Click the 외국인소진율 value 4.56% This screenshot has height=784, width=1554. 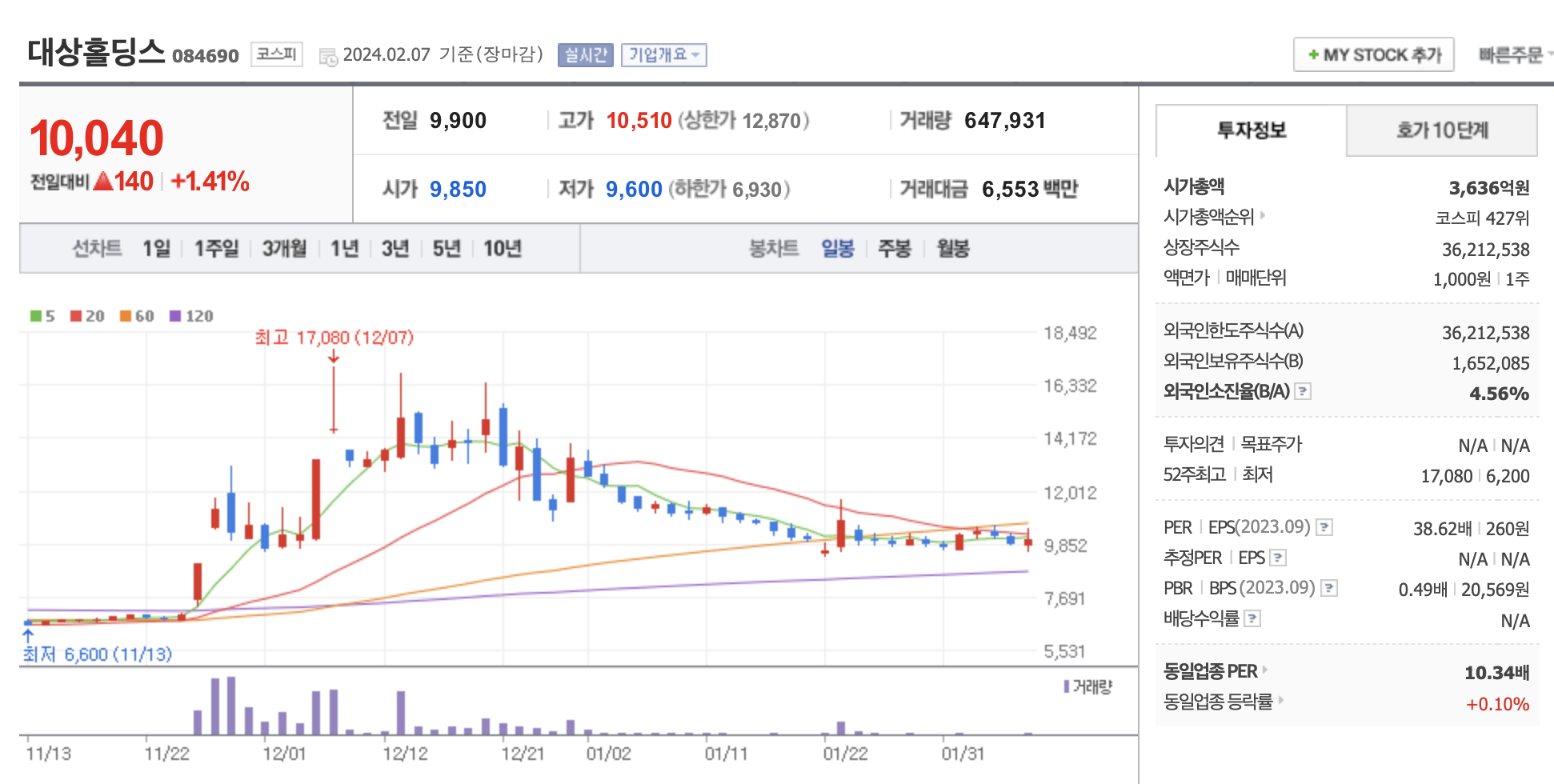tap(1500, 394)
